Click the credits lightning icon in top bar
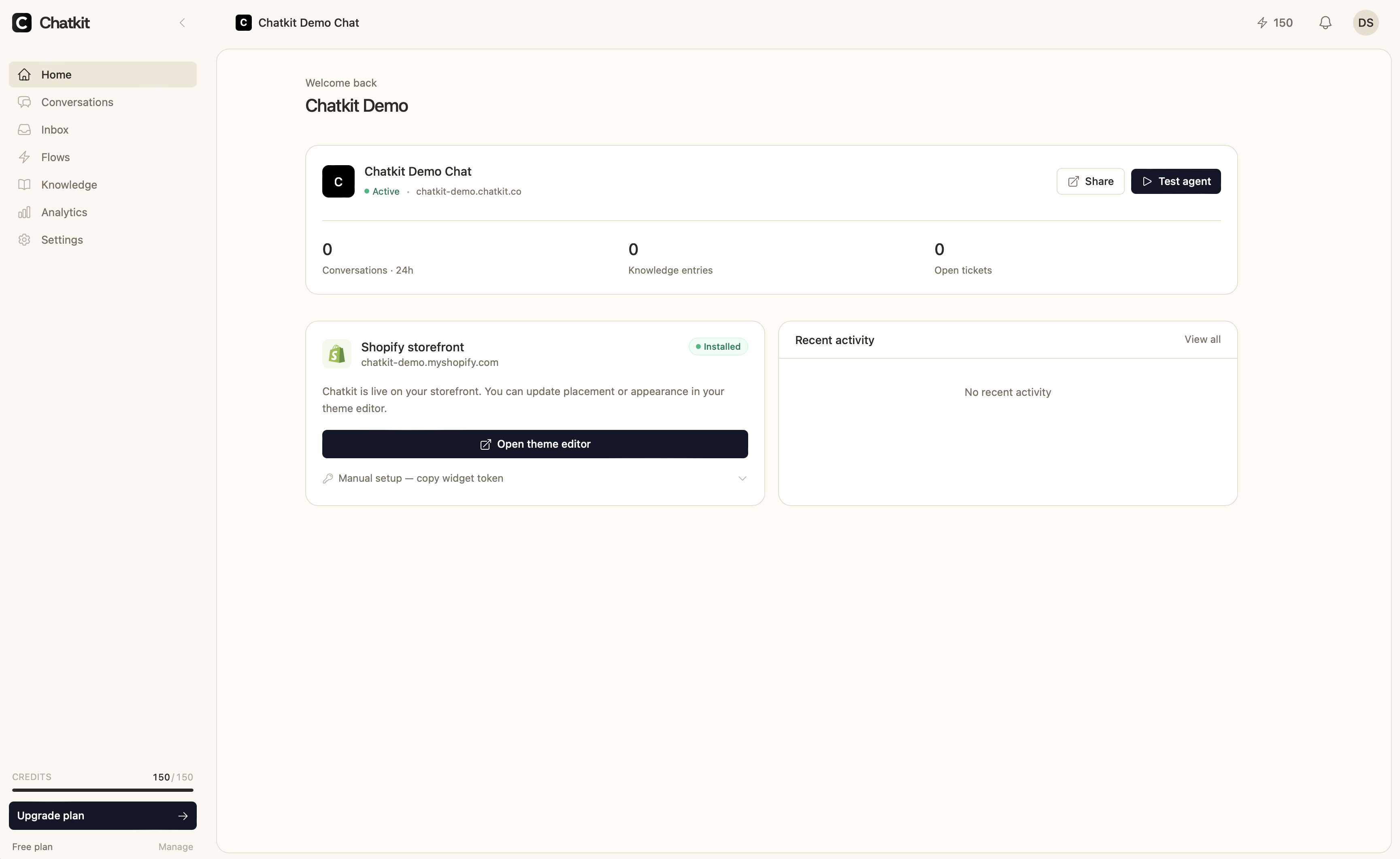This screenshot has width=1400, height=859. coord(1262,23)
